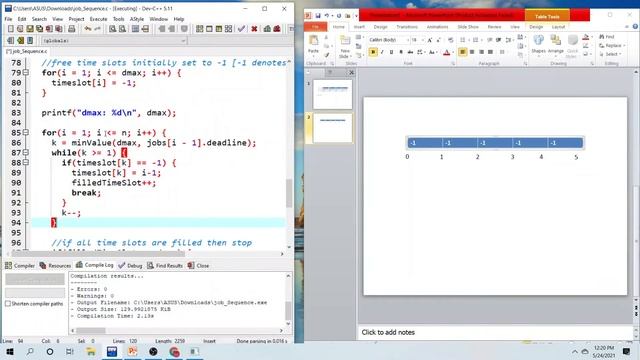Collapse code fold at line 87
This screenshot has width=640, height=360.
(26, 153)
